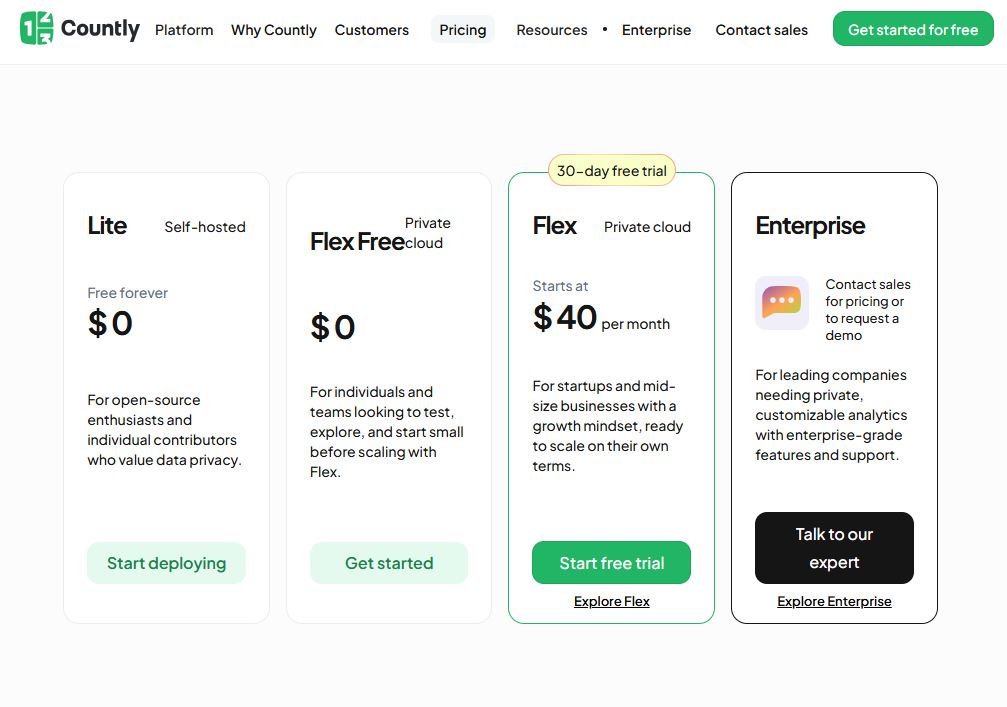Screen dimensions: 1007x707
Task: Open Enterprise from the navigation bar
Action: (x=656, y=30)
